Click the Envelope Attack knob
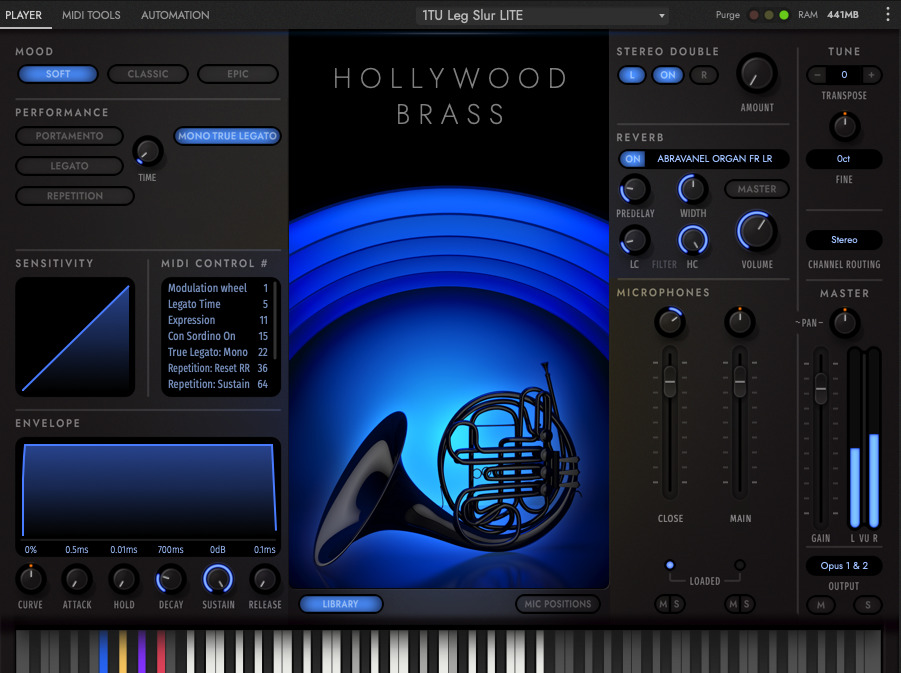This screenshot has height=673, width=901. point(77,579)
